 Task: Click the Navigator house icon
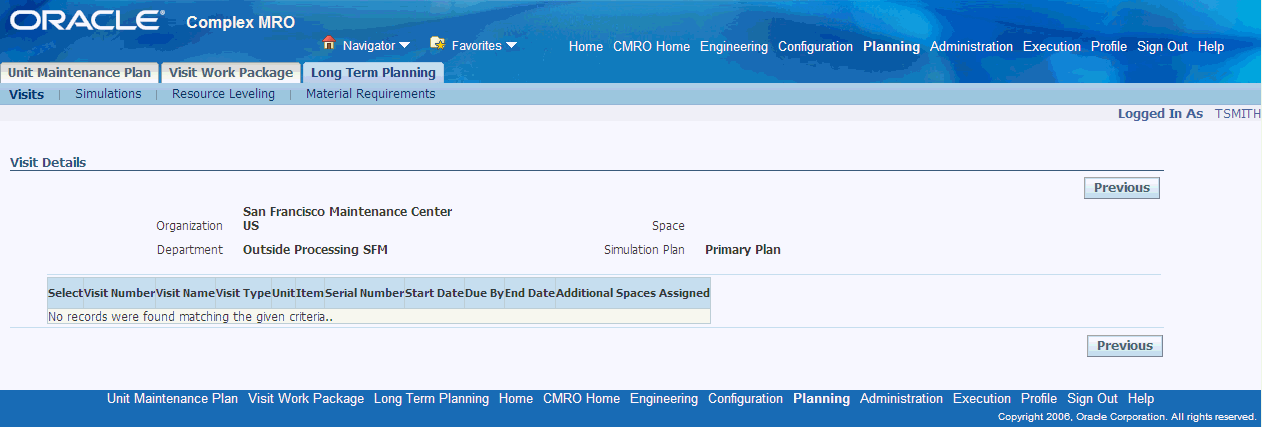(328, 44)
